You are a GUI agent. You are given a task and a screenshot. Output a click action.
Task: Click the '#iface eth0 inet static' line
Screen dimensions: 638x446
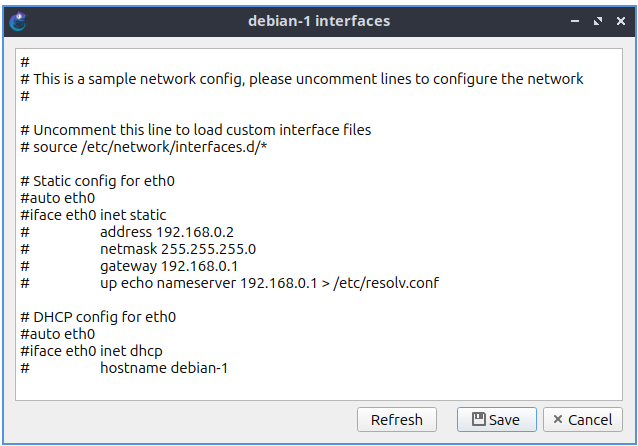[x=93, y=215]
